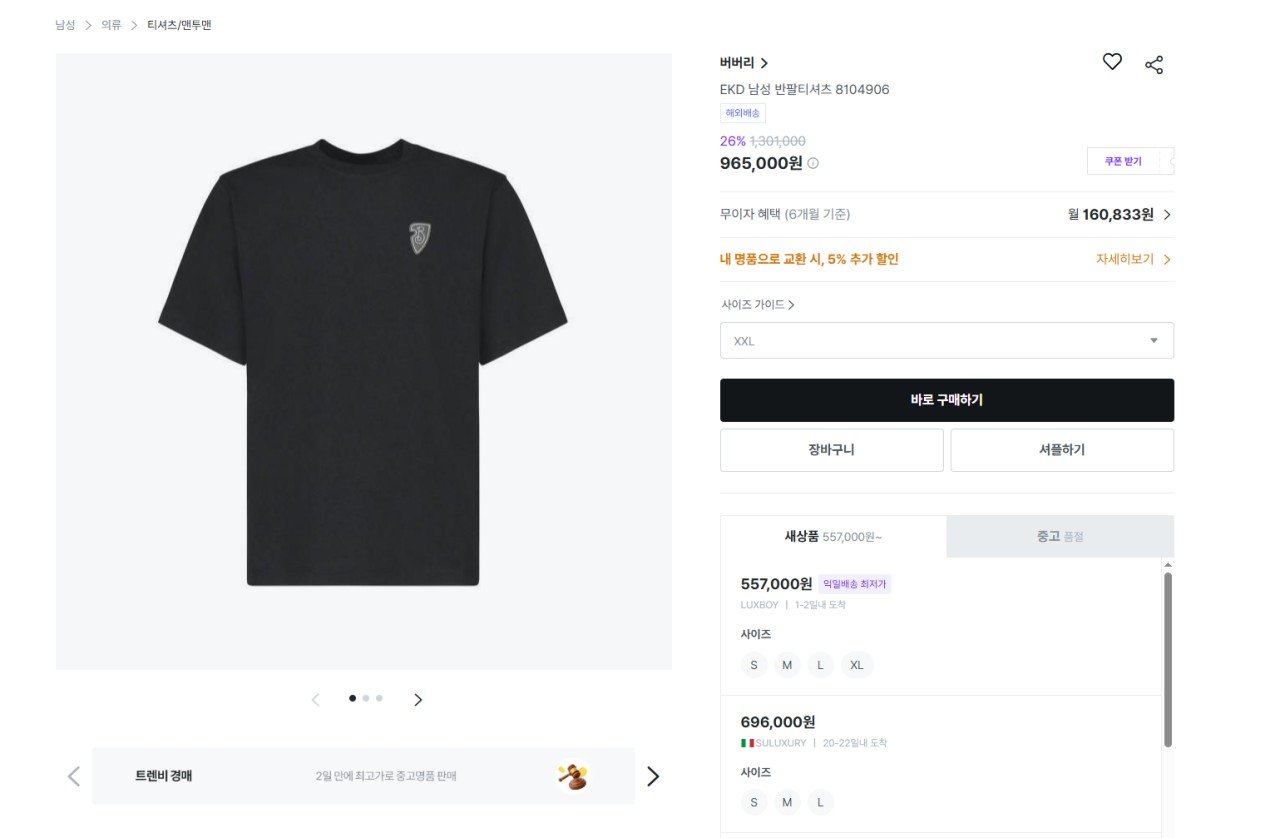The image size is (1280, 838).
Task: Click the 바로 구매하기 button
Action: 946,400
